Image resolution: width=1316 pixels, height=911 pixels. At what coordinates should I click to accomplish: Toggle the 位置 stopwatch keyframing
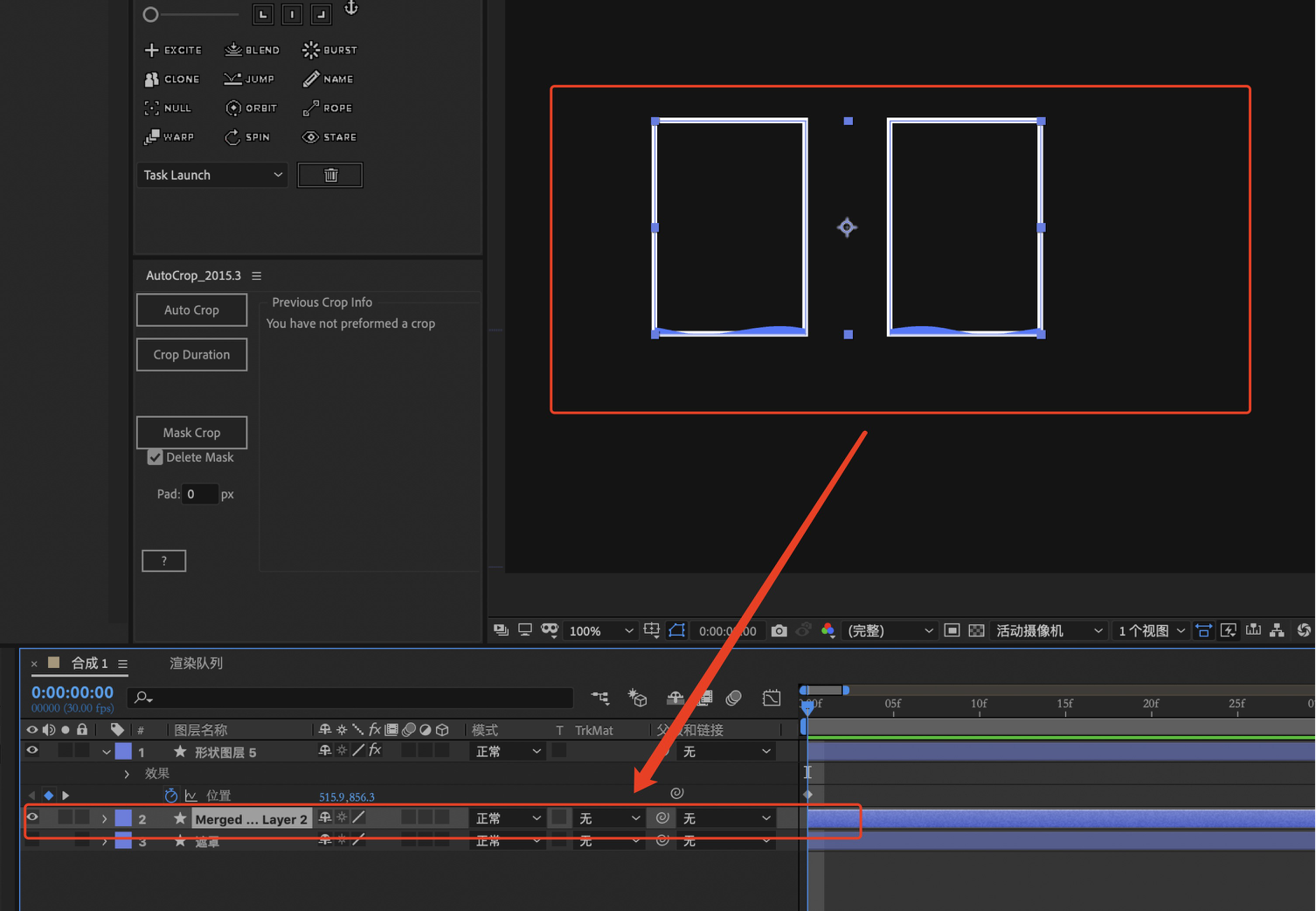coord(171,795)
